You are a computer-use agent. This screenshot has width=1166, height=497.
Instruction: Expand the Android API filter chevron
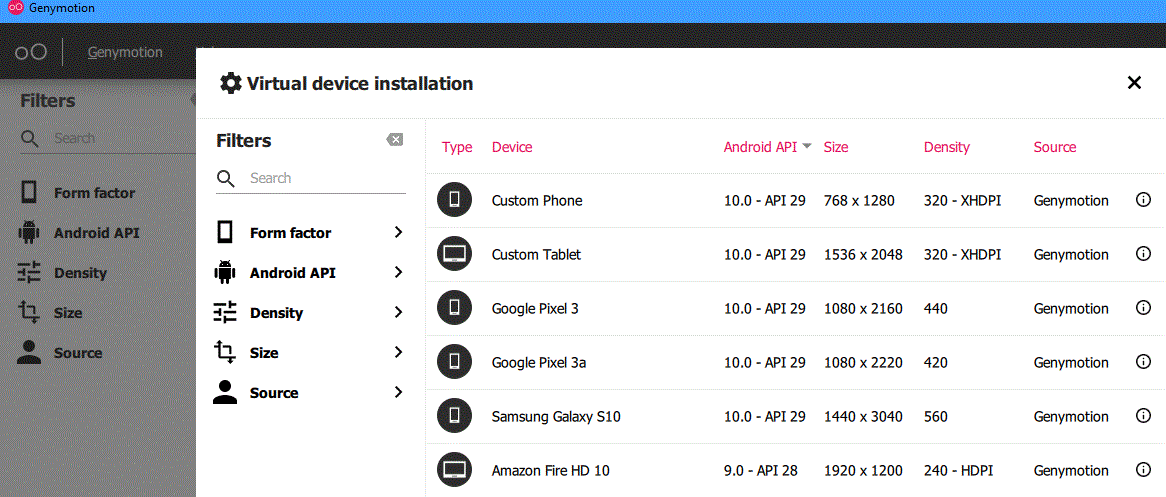pyautogui.click(x=399, y=272)
